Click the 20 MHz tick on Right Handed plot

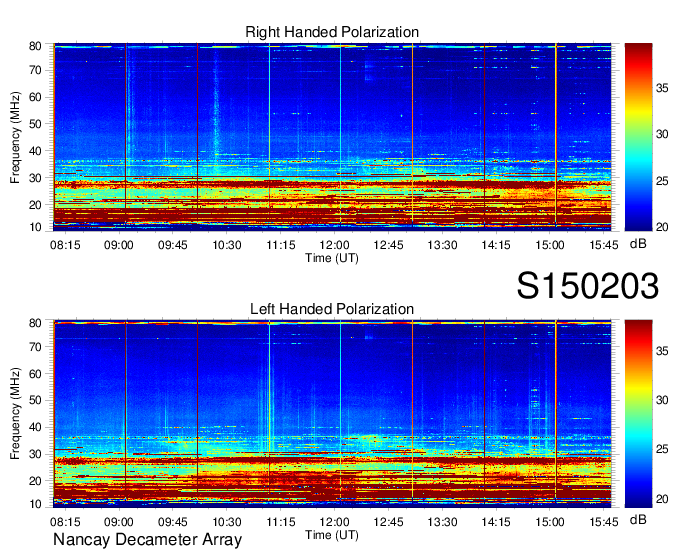(35, 205)
